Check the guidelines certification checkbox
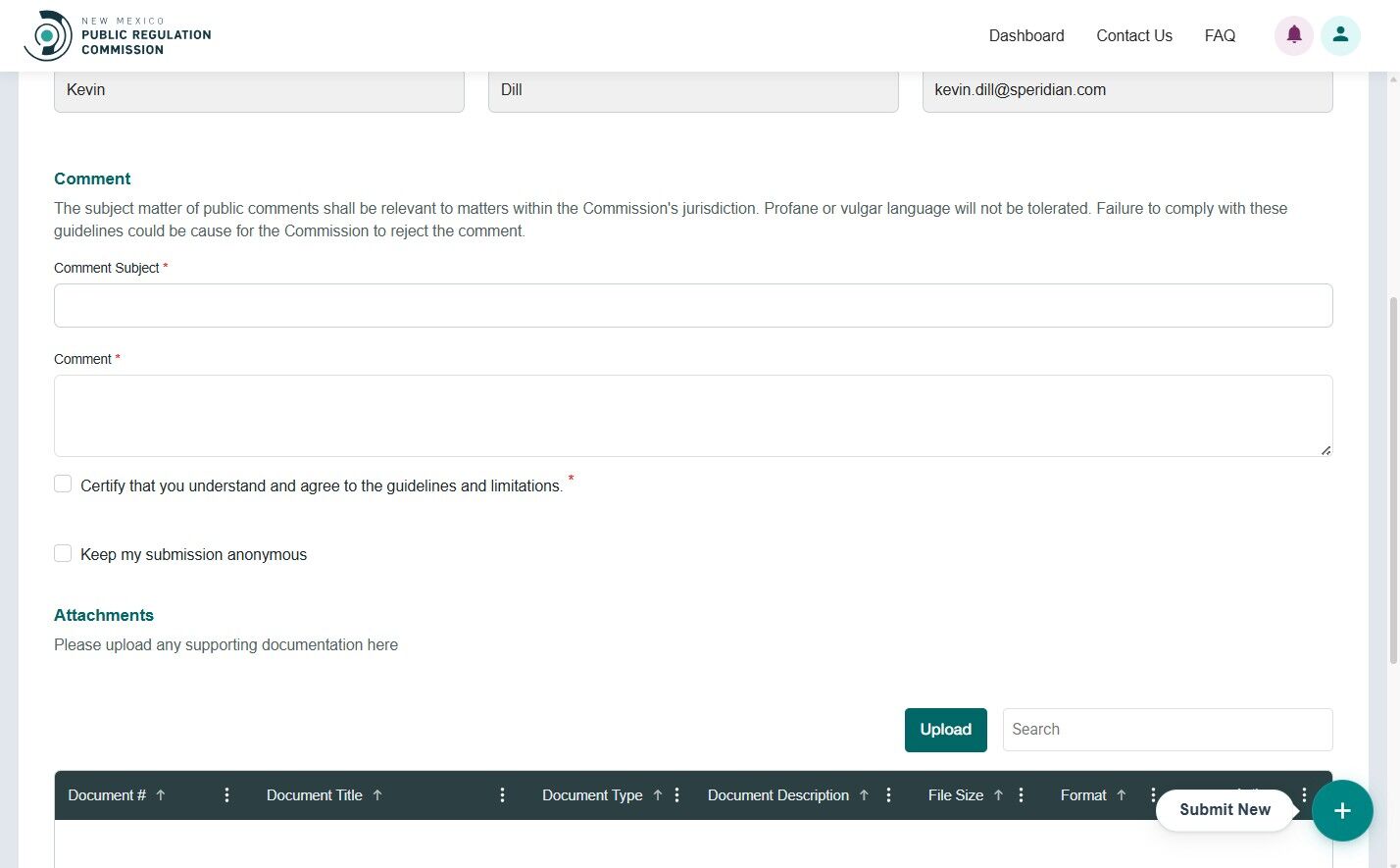 click(x=63, y=484)
